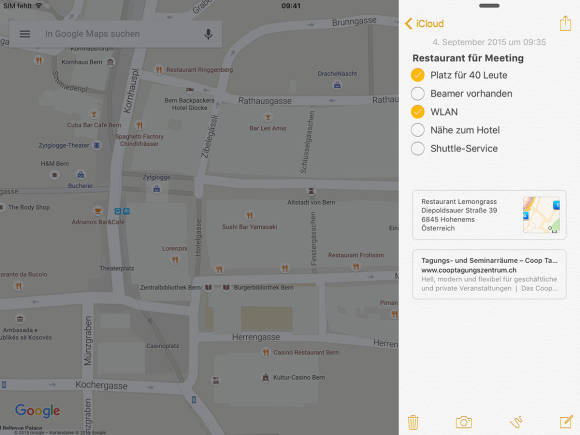Select the note title 'Restaurant für Meeting'
The image size is (580, 435).
pos(468,58)
